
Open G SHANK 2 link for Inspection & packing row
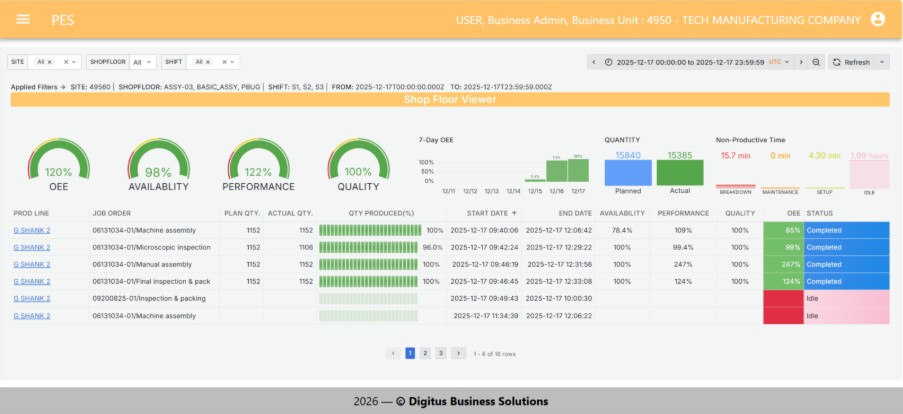(x=32, y=298)
